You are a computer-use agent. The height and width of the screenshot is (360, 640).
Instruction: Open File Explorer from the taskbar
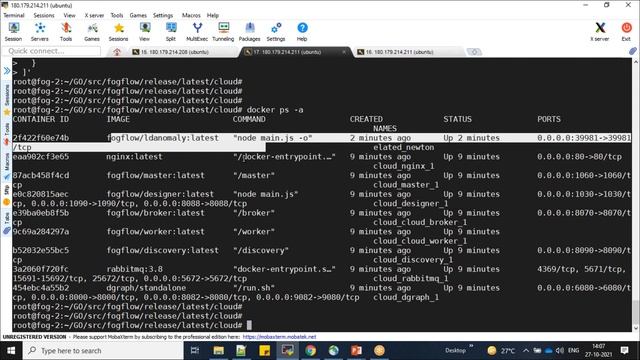[218, 351]
